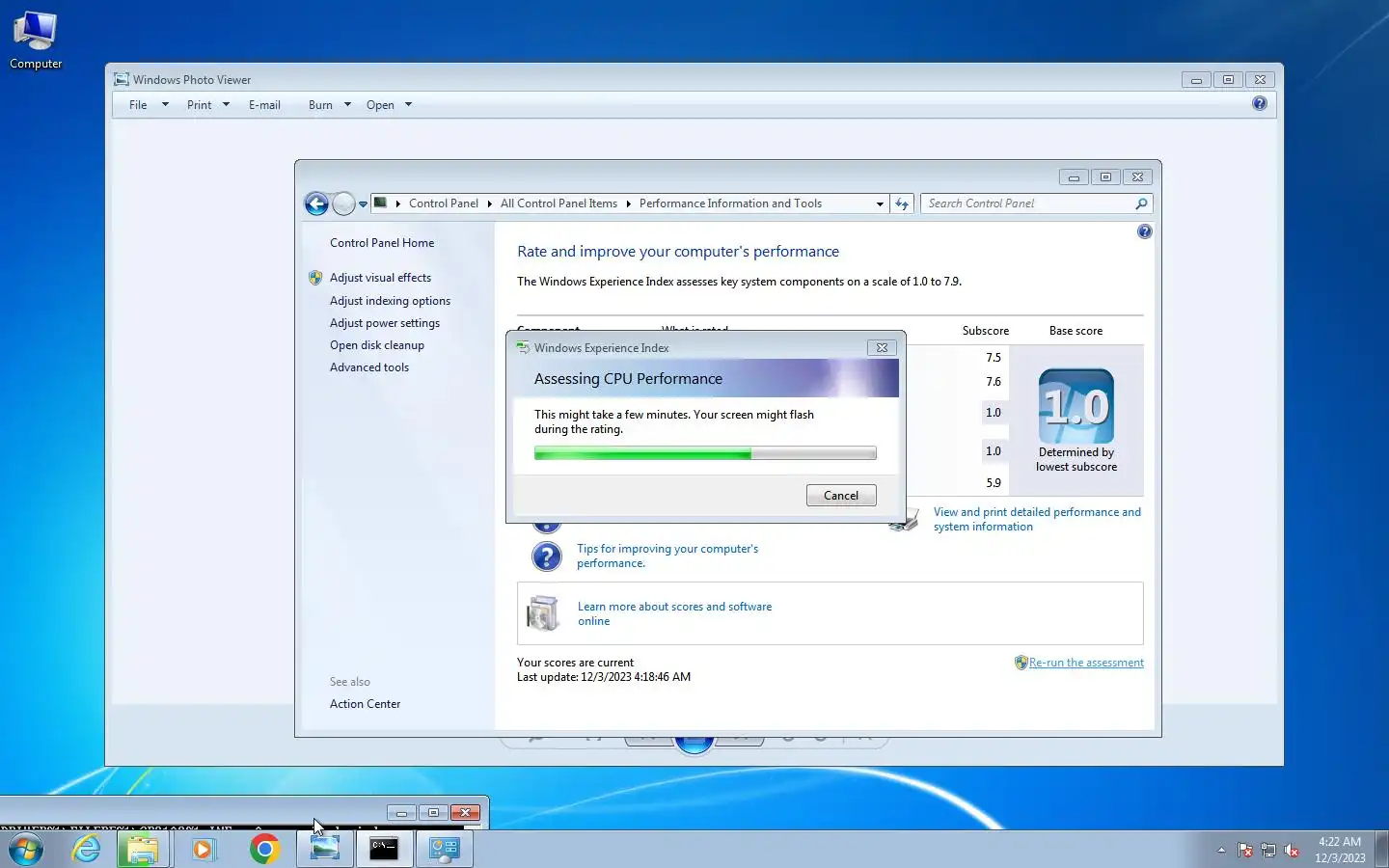
Task: Click the address bar refresh icon
Action: pos(902,203)
